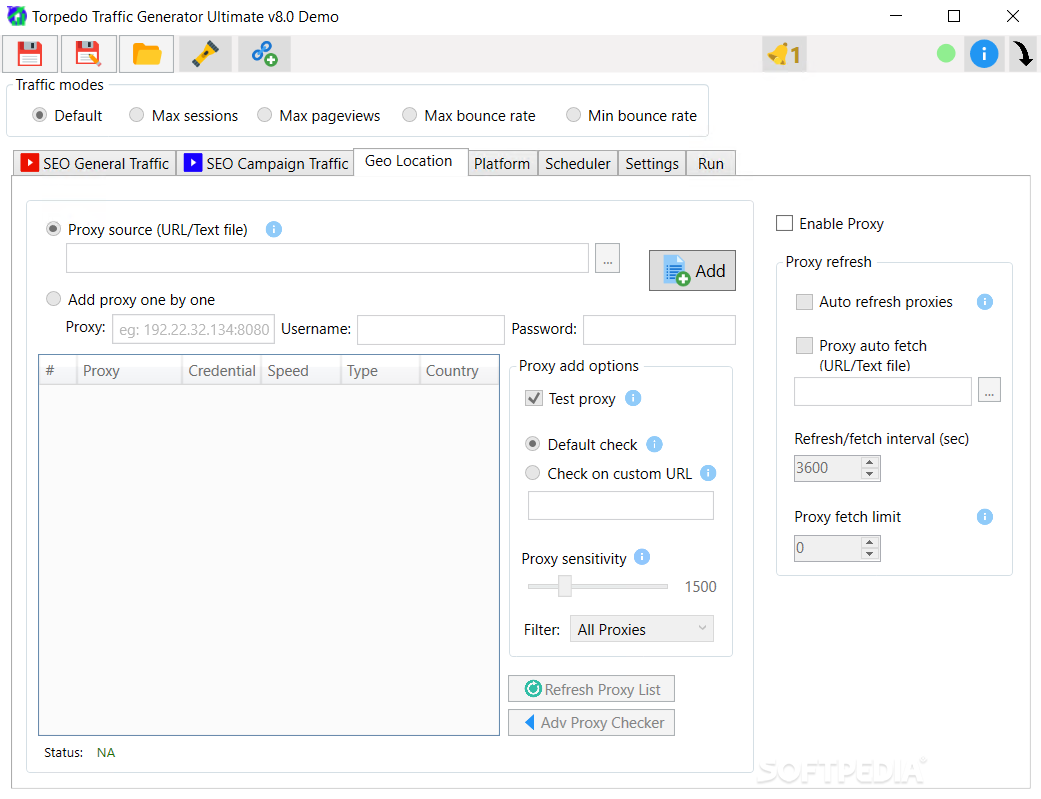
Task: Open the Geo Location tab
Action: (409, 161)
